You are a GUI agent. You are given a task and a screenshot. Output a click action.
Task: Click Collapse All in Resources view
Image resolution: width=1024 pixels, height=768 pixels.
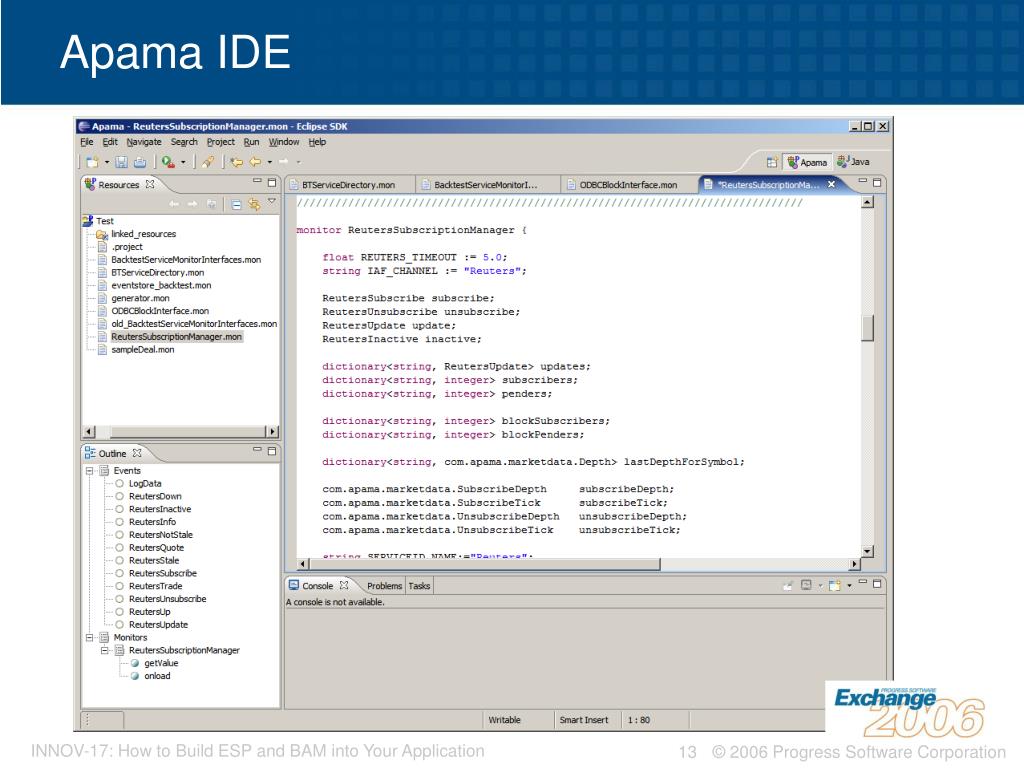pos(236,204)
